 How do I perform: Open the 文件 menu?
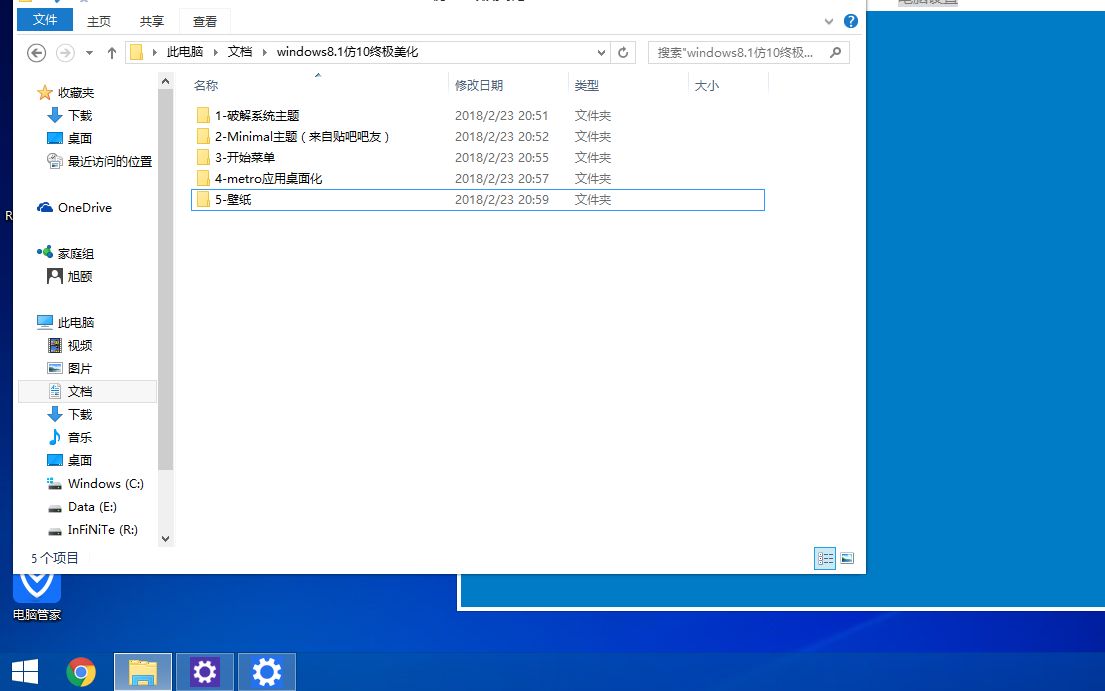[x=44, y=19]
